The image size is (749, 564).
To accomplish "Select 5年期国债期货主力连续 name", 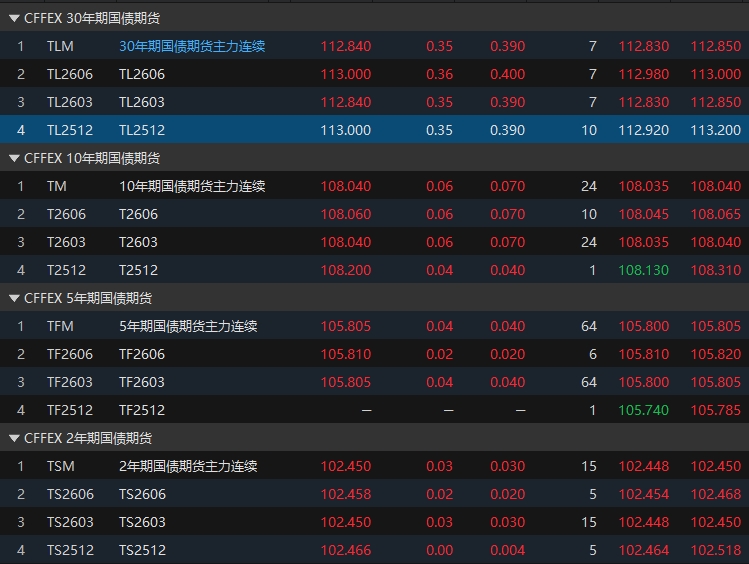I will click(188, 326).
